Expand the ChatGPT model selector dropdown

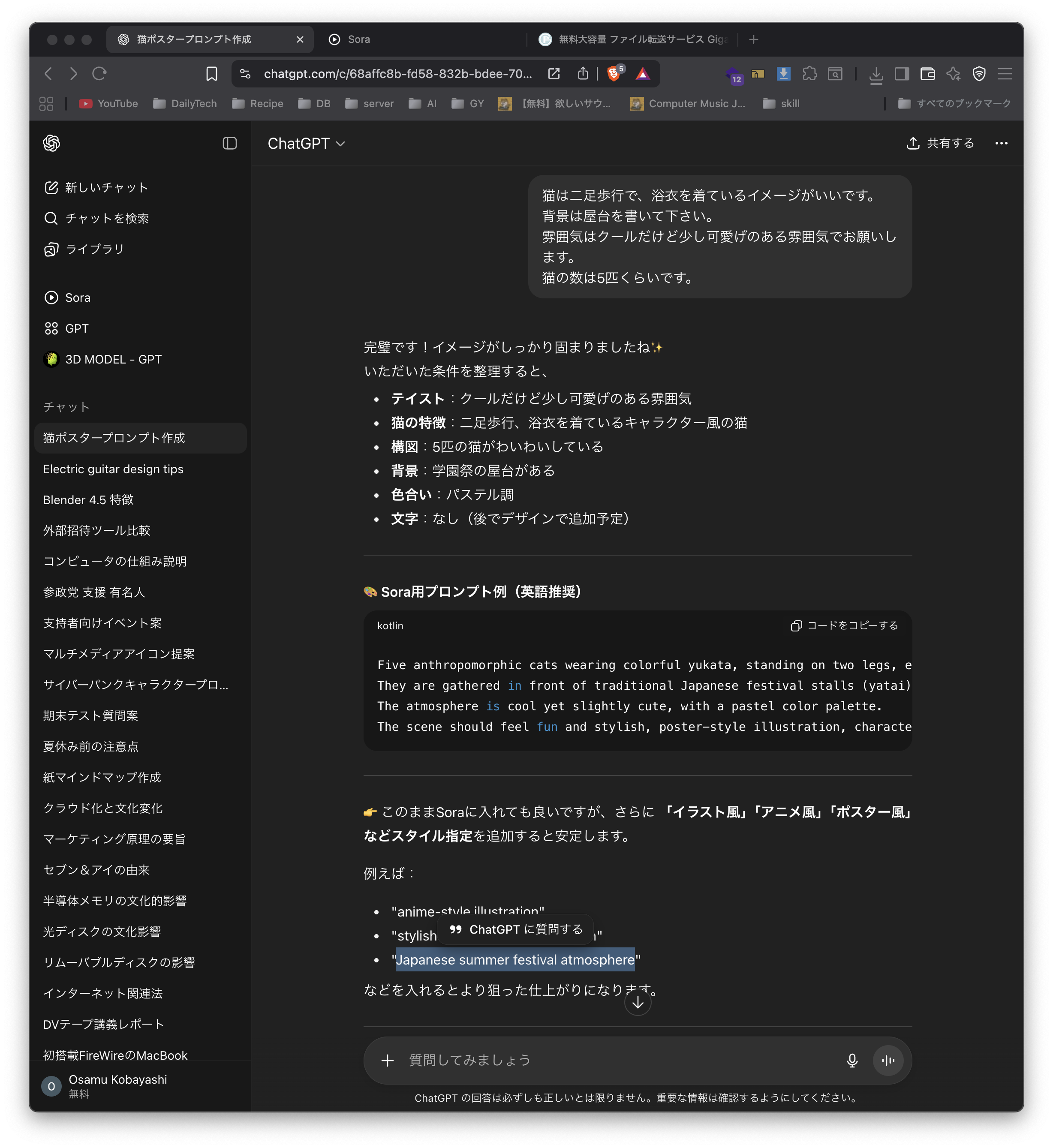click(x=307, y=144)
